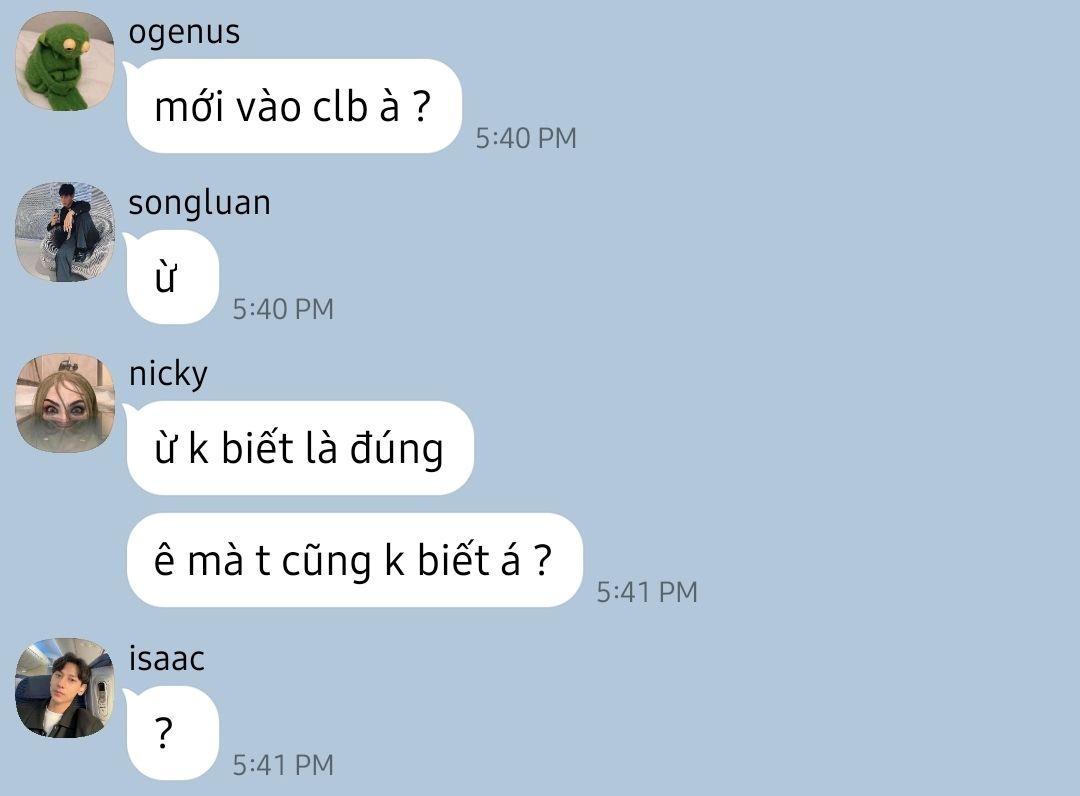
Task: Click the 5:41 PM timestamp by nicky's message
Action: pyautogui.click(x=647, y=592)
